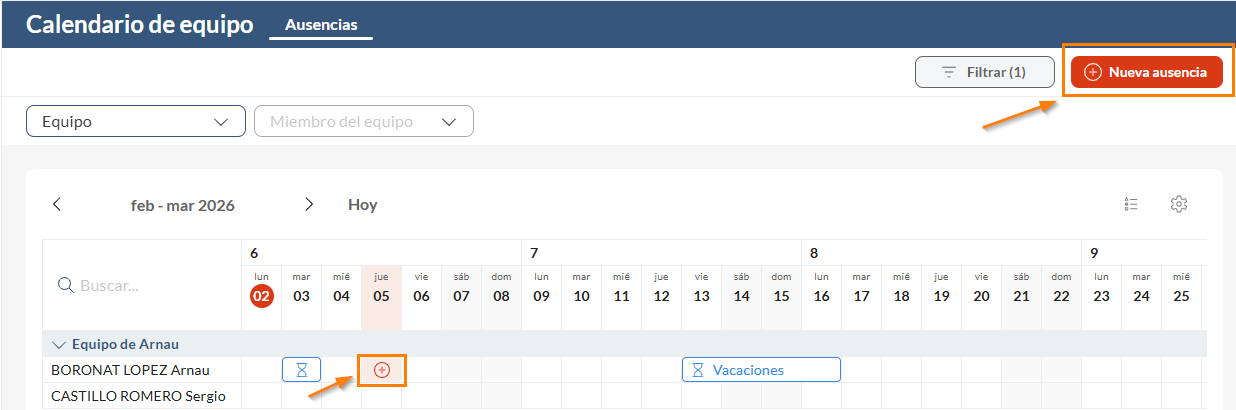Open Miembro del equipo dropdown

click(364, 121)
